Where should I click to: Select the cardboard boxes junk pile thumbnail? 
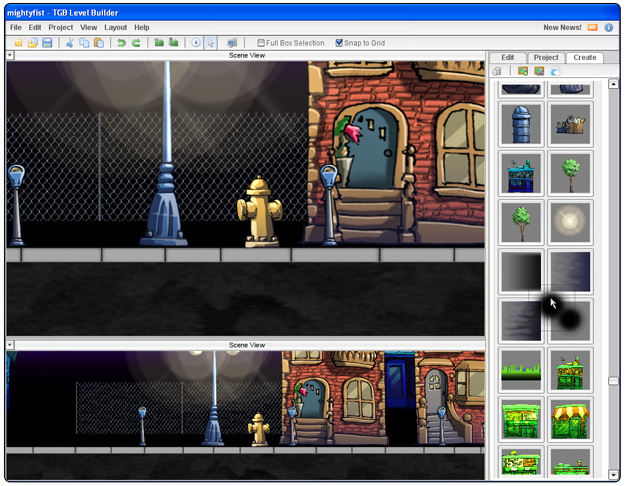570,124
